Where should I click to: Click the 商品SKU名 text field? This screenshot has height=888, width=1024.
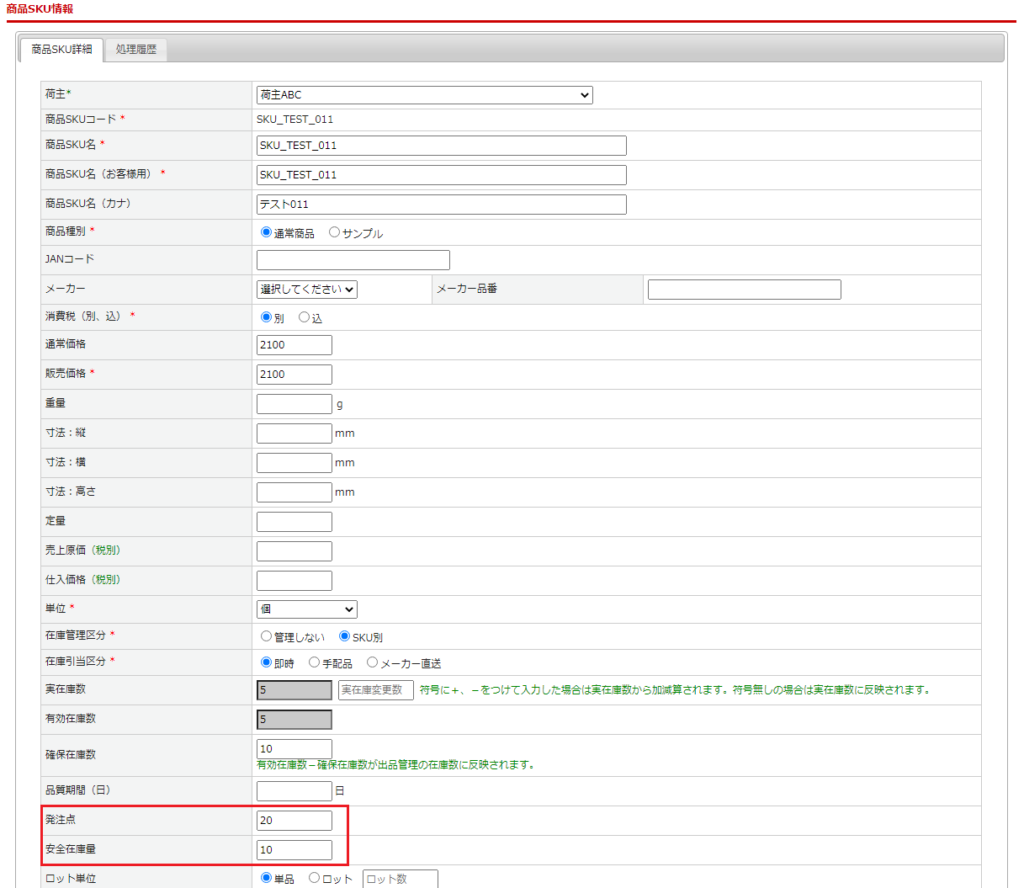[441, 146]
